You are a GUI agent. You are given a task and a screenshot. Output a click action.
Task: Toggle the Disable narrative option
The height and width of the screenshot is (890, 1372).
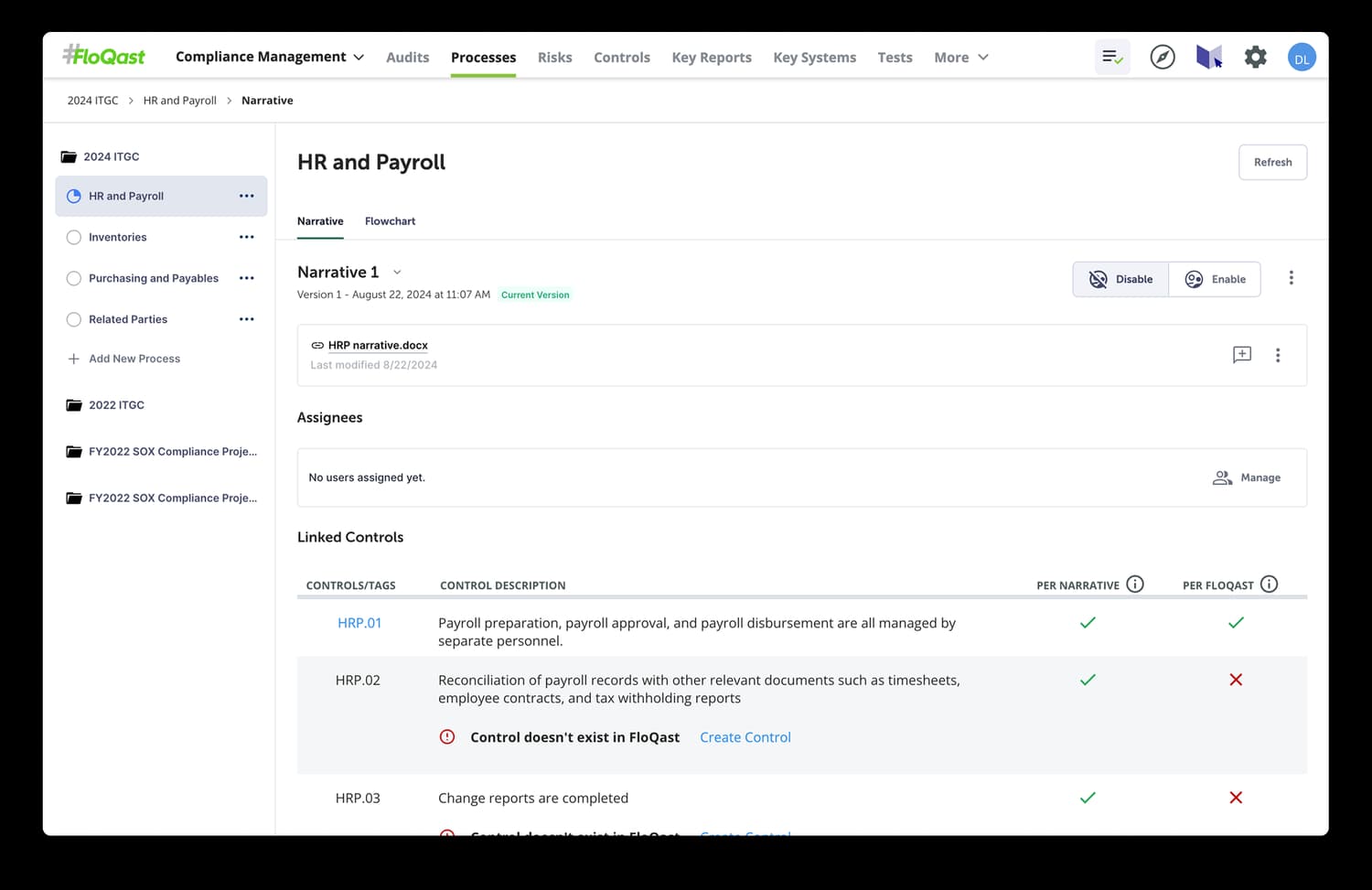(1120, 279)
